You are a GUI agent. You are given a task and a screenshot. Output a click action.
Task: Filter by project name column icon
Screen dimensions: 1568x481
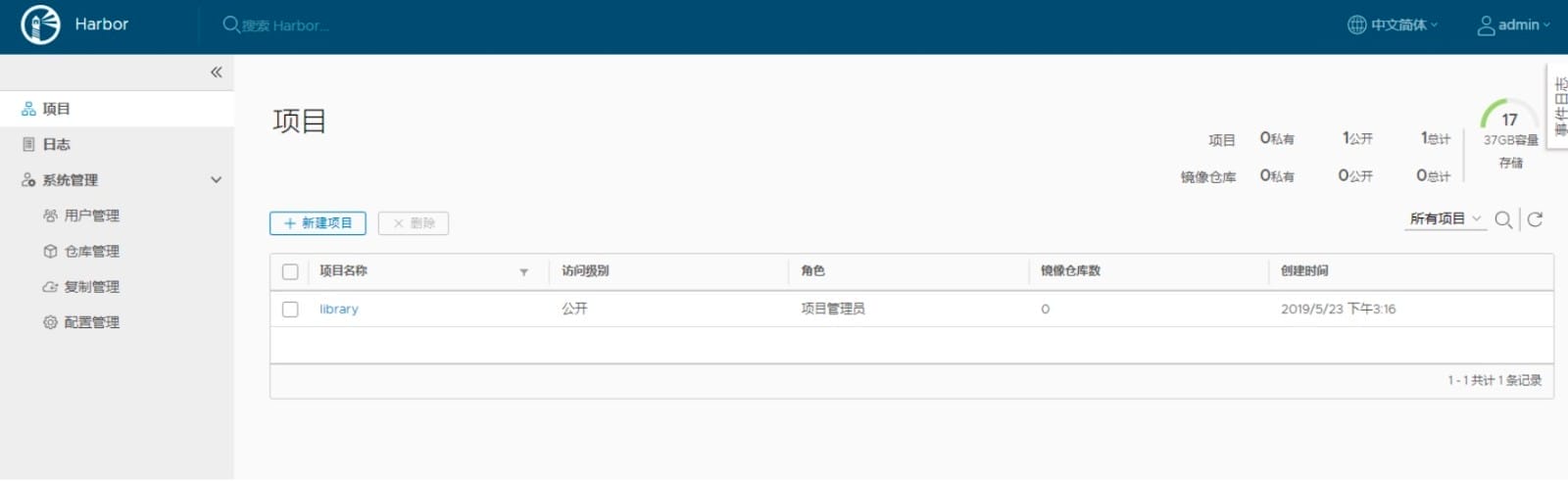(523, 272)
